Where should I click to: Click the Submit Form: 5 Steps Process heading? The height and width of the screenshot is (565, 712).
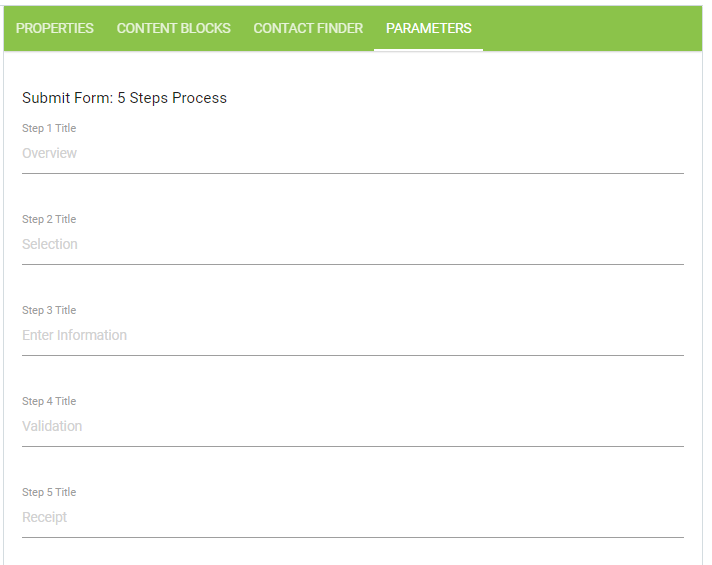124,98
